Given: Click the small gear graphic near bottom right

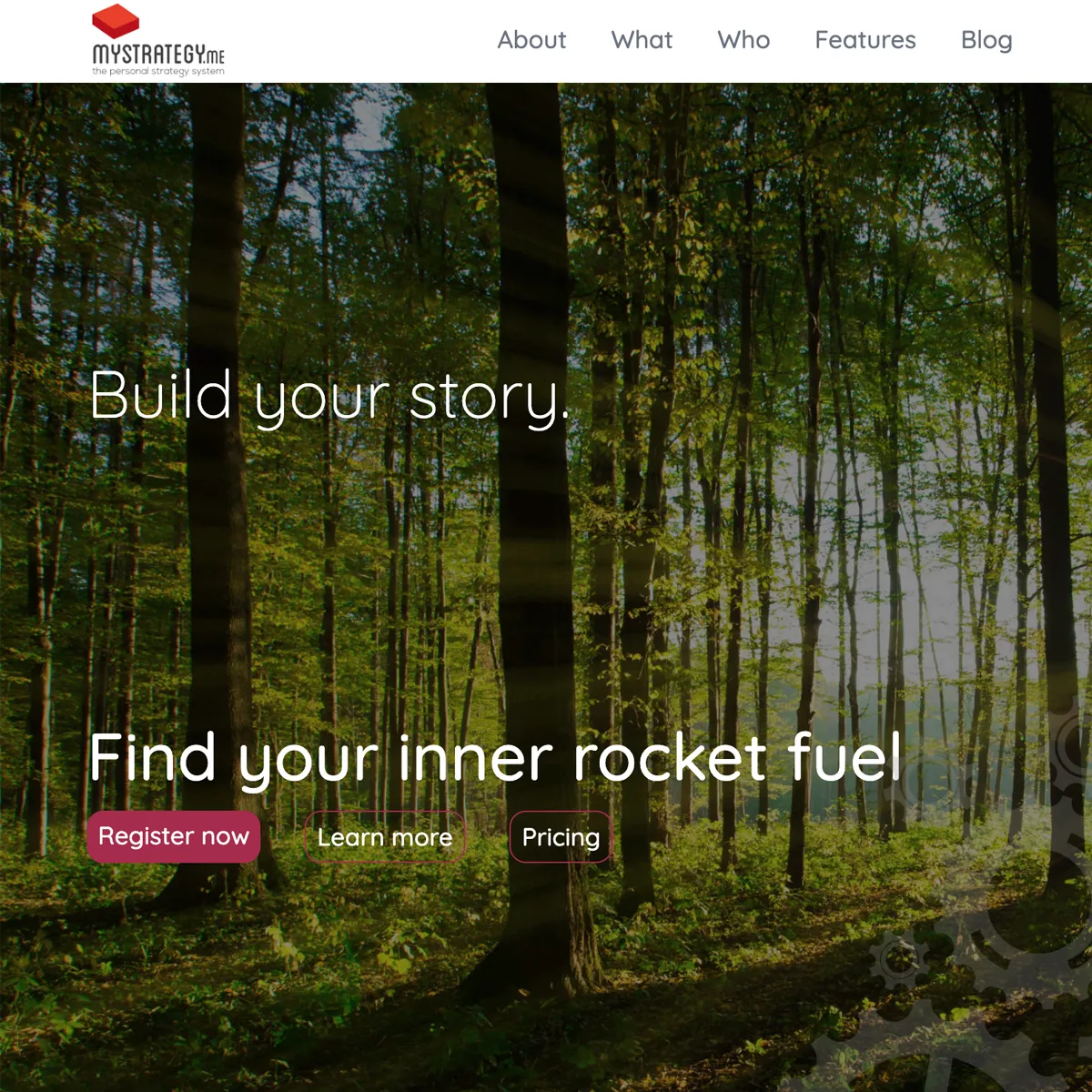Looking at the screenshot, I should point(898,959).
